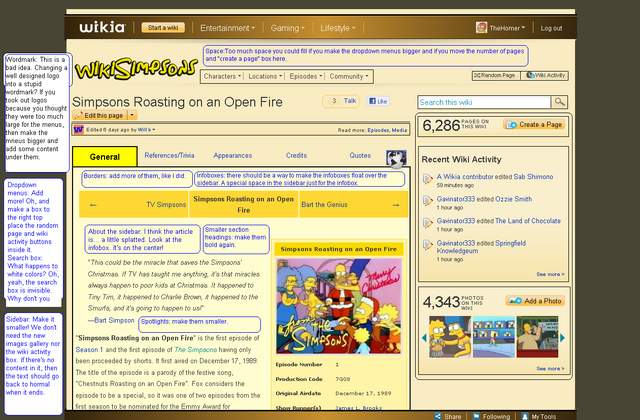Click the Christmas episode infobox image
Screen dimensions: 640x420
339,306
